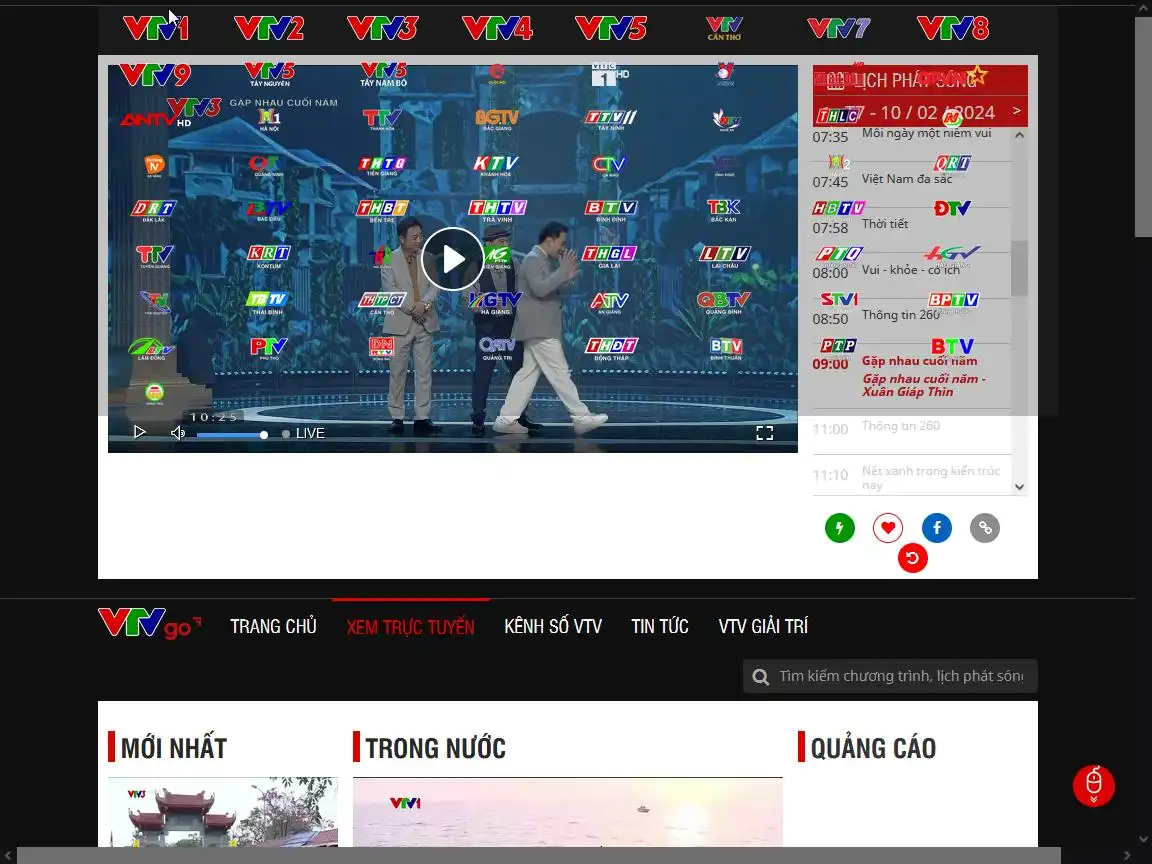The image size is (1152, 864).
Task: Select the ATV An Giang channel logo
Action: pos(610,302)
